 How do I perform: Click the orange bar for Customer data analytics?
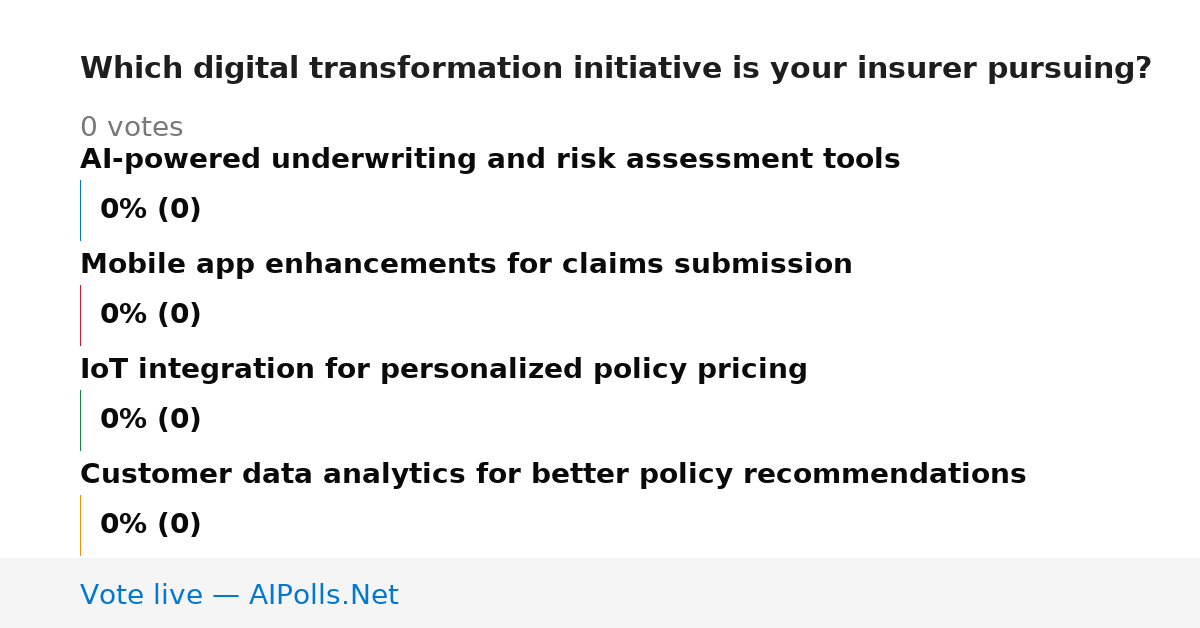pyautogui.click(x=80, y=525)
